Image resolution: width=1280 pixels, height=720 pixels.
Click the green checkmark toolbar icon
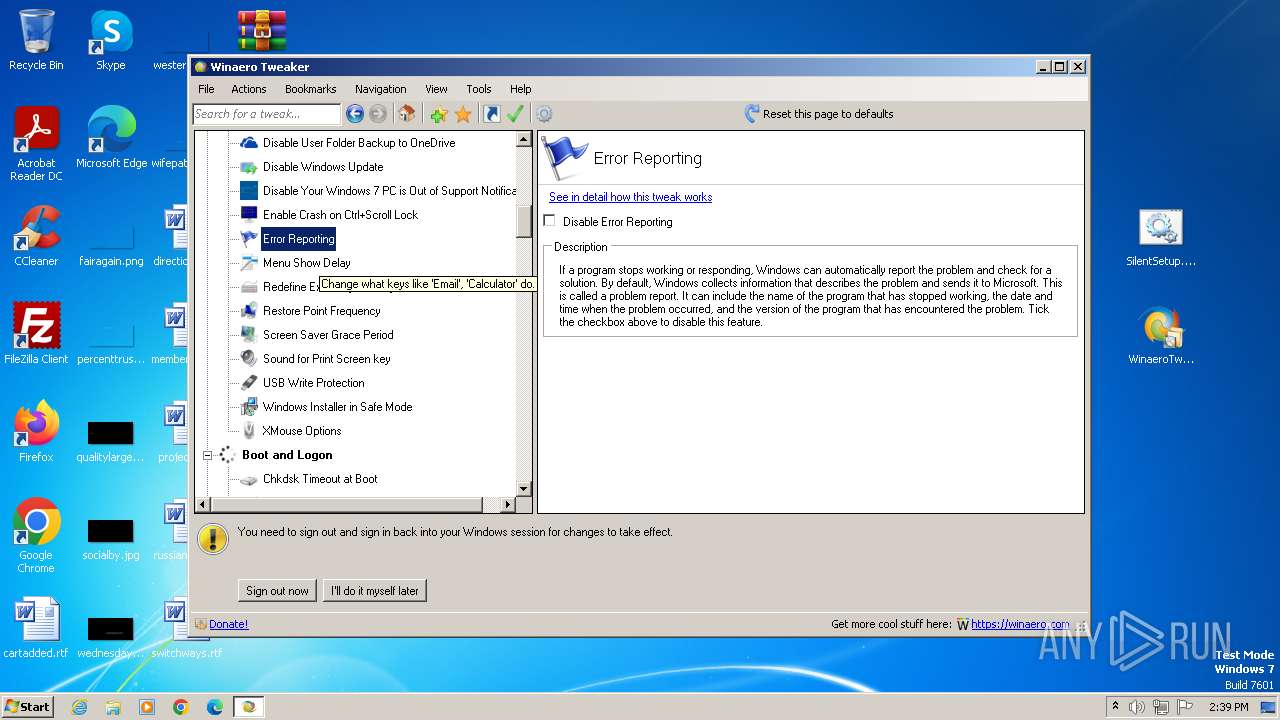pyautogui.click(x=515, y=114)
